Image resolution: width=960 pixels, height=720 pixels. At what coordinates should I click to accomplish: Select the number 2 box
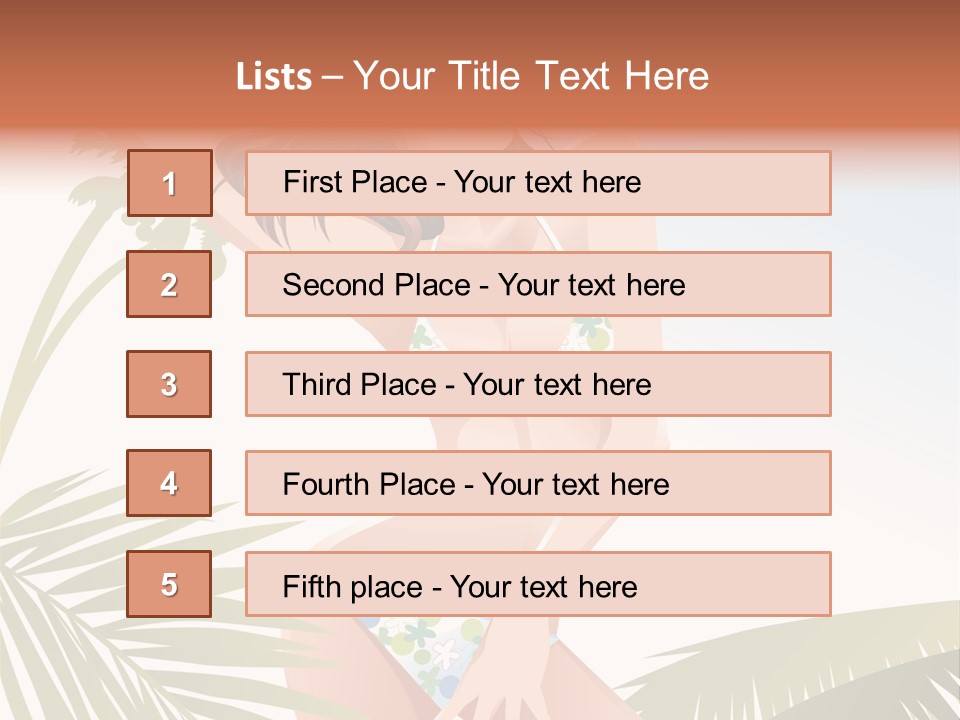tap(169, 284)
